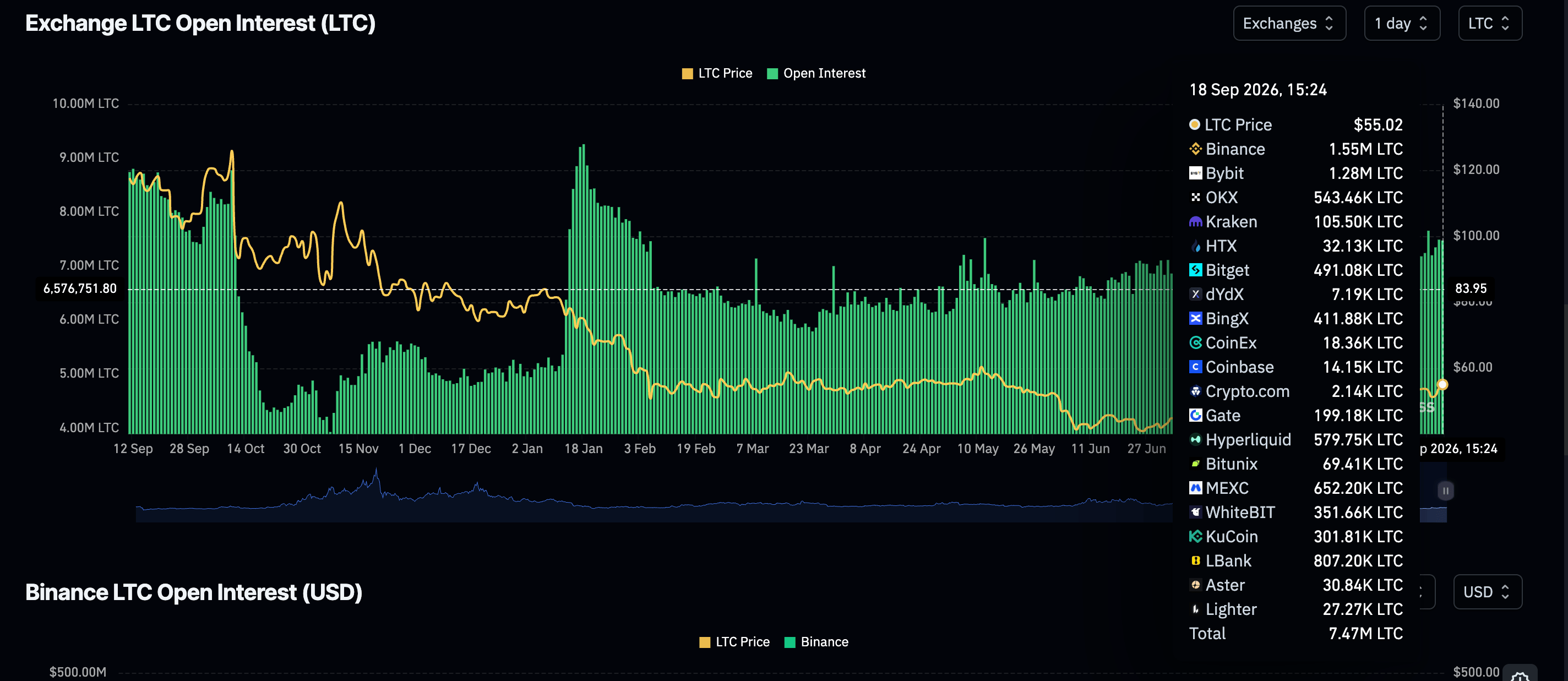Toggle LTC Price legend in Binance chart
Image resolution: width=1568 pixels, height=681 pixels.
coord(734,641)
